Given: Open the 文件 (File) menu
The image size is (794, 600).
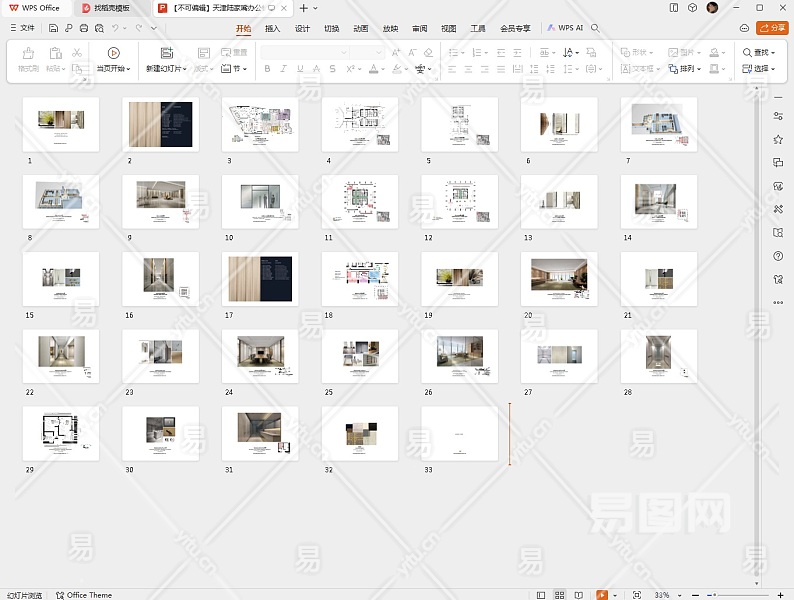Looking at the screenshot, I should 22,28.
